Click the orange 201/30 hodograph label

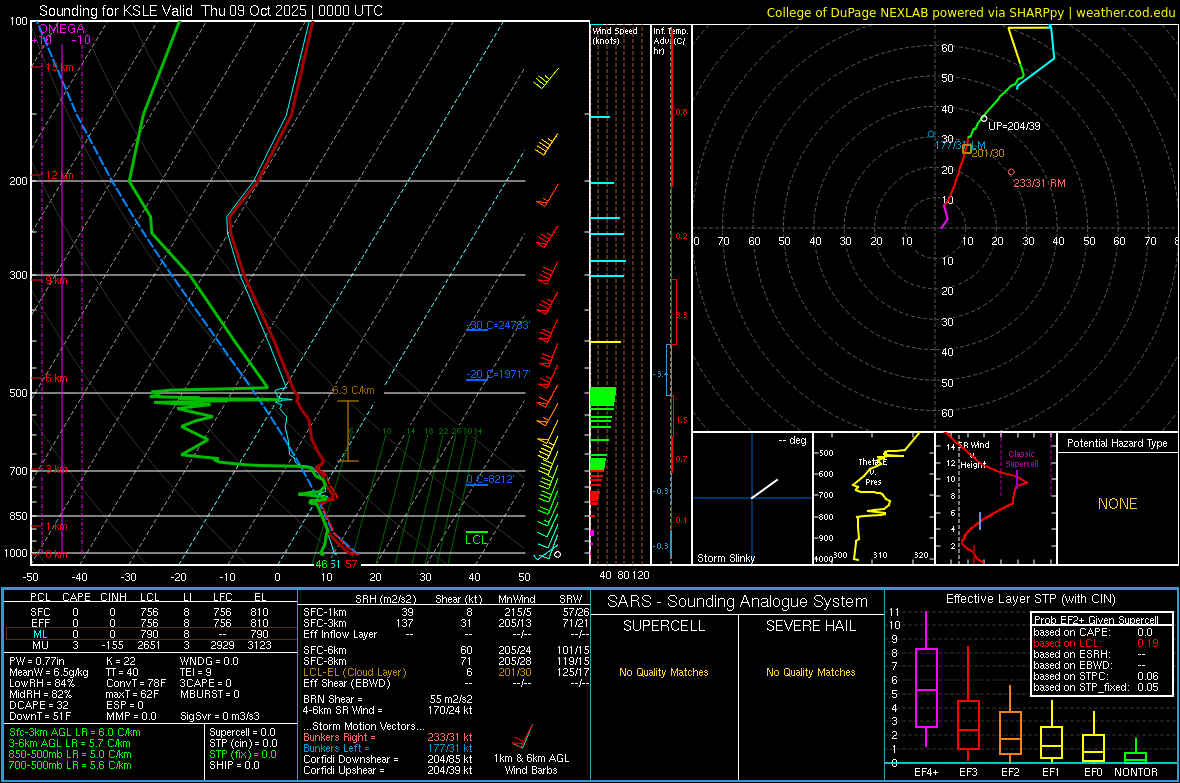(x=987, y=153)
